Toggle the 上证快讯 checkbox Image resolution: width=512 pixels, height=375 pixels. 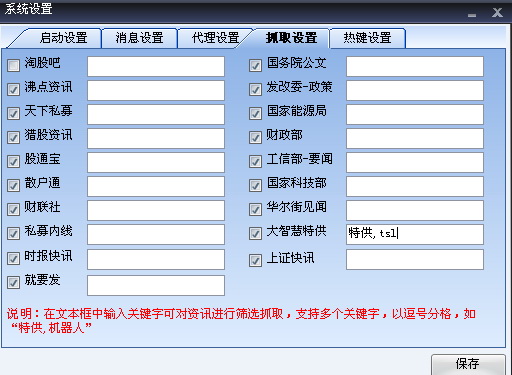point(255,260)
